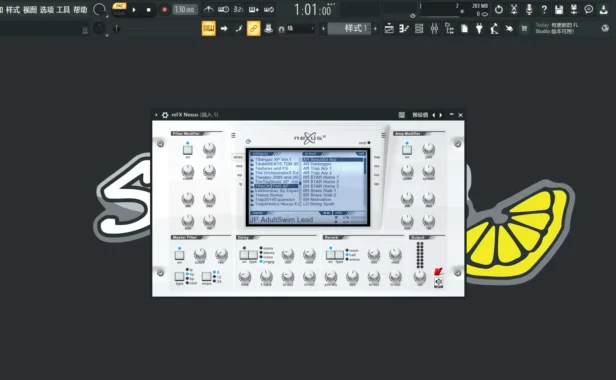This screenshot has height=380, width=616.
Task: Click the chat bubble icon in toolbar
Action: click(x=588, y=9)
